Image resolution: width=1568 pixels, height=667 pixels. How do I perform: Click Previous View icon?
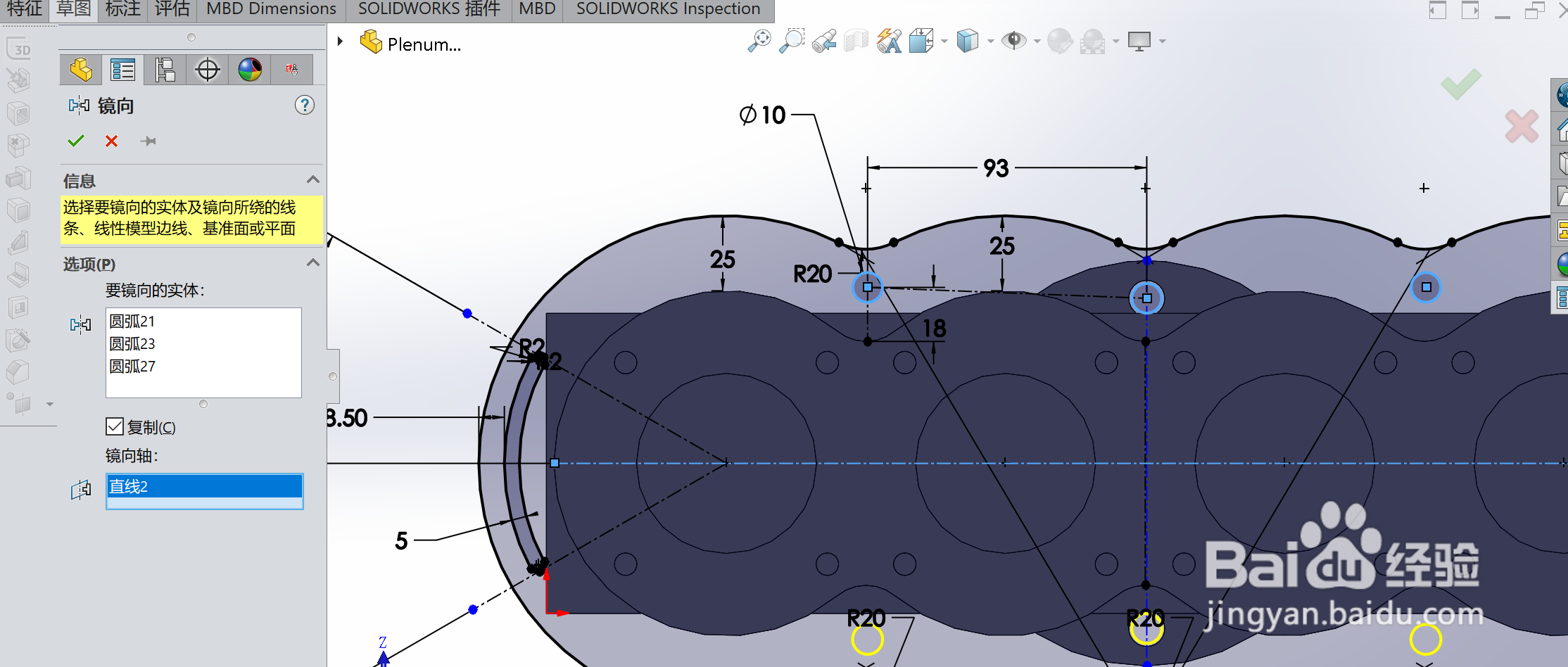(823, 41)
